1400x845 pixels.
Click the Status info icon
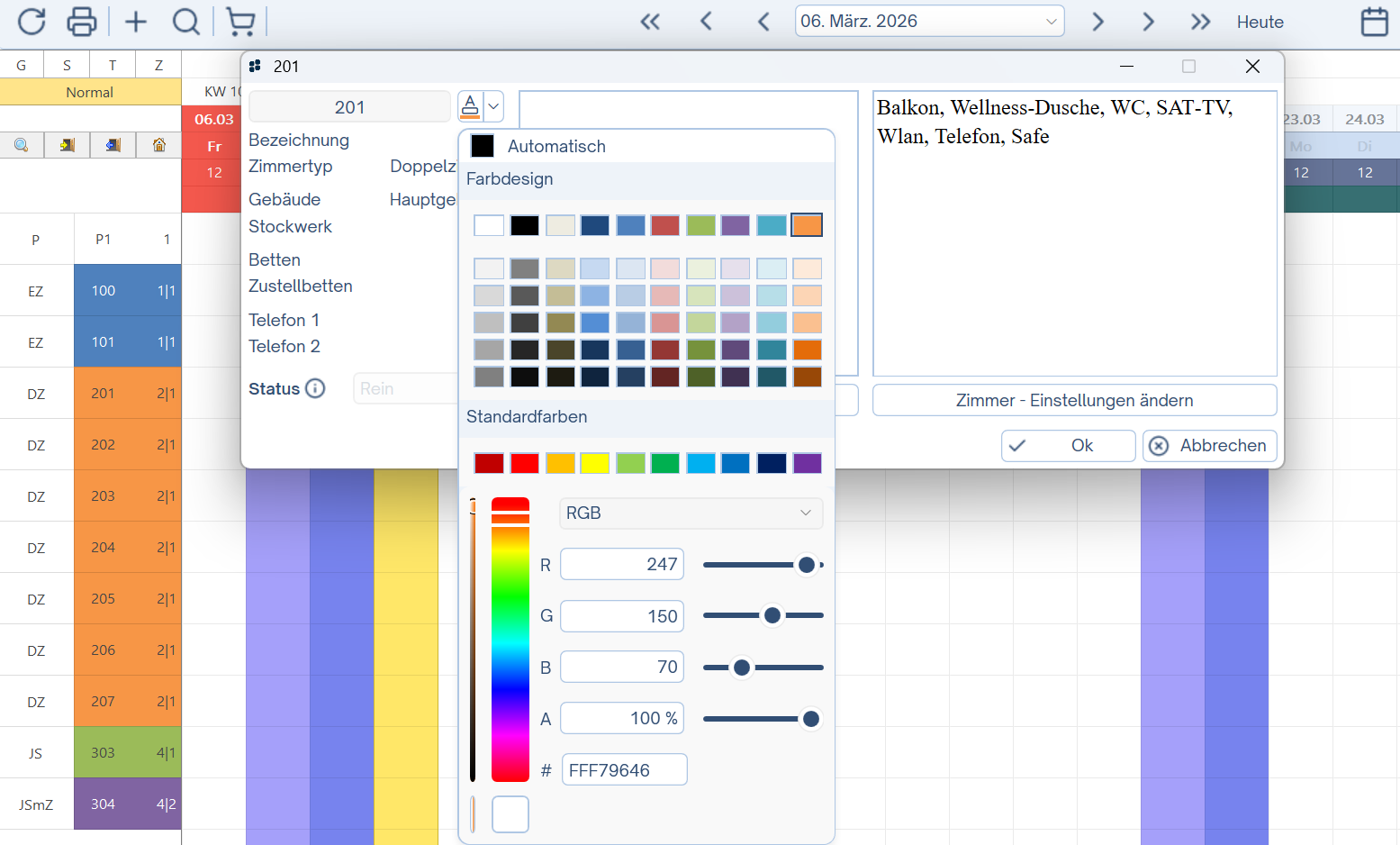315,388
